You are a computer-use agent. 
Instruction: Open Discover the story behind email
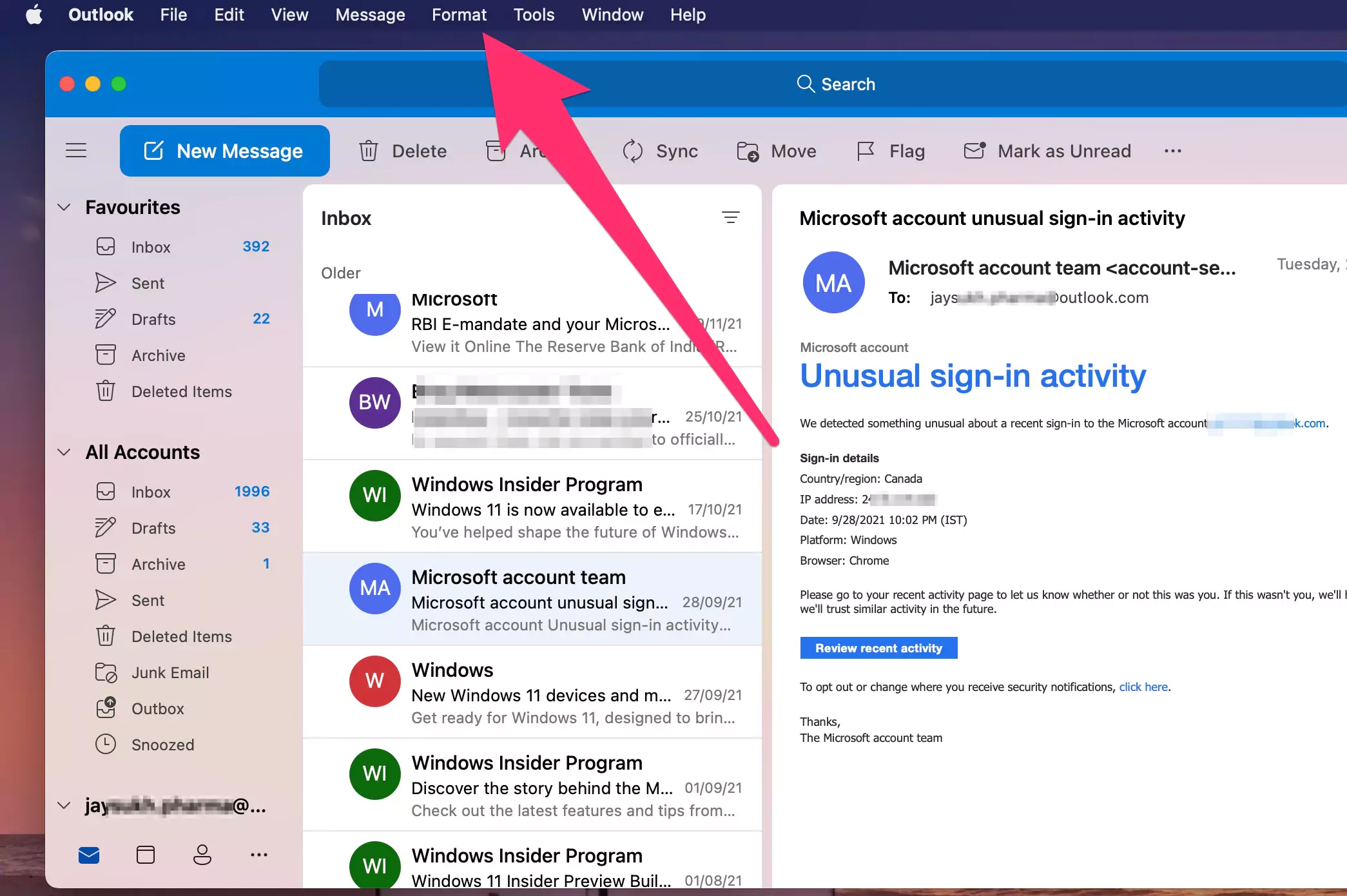[532, 785]
